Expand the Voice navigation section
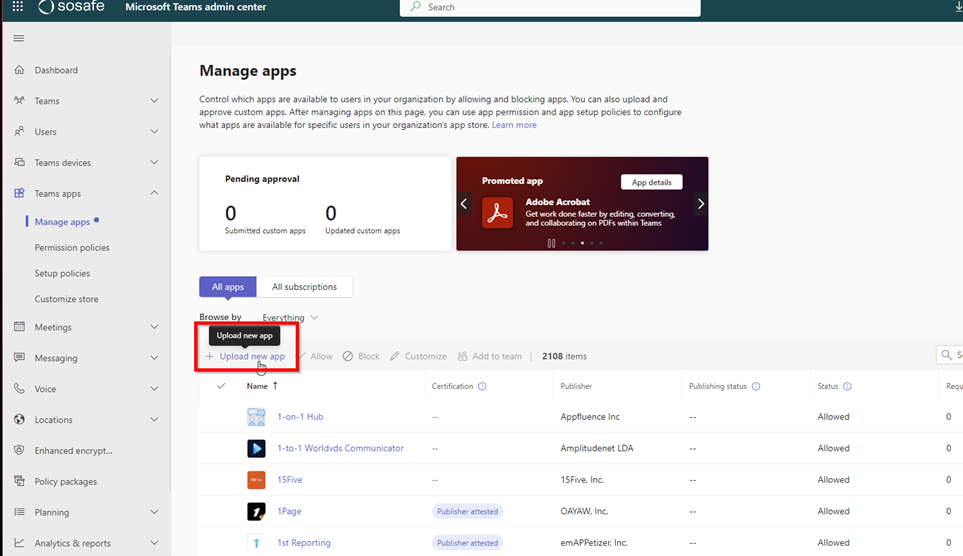This screenshot has width=963, height=556. 154,389
